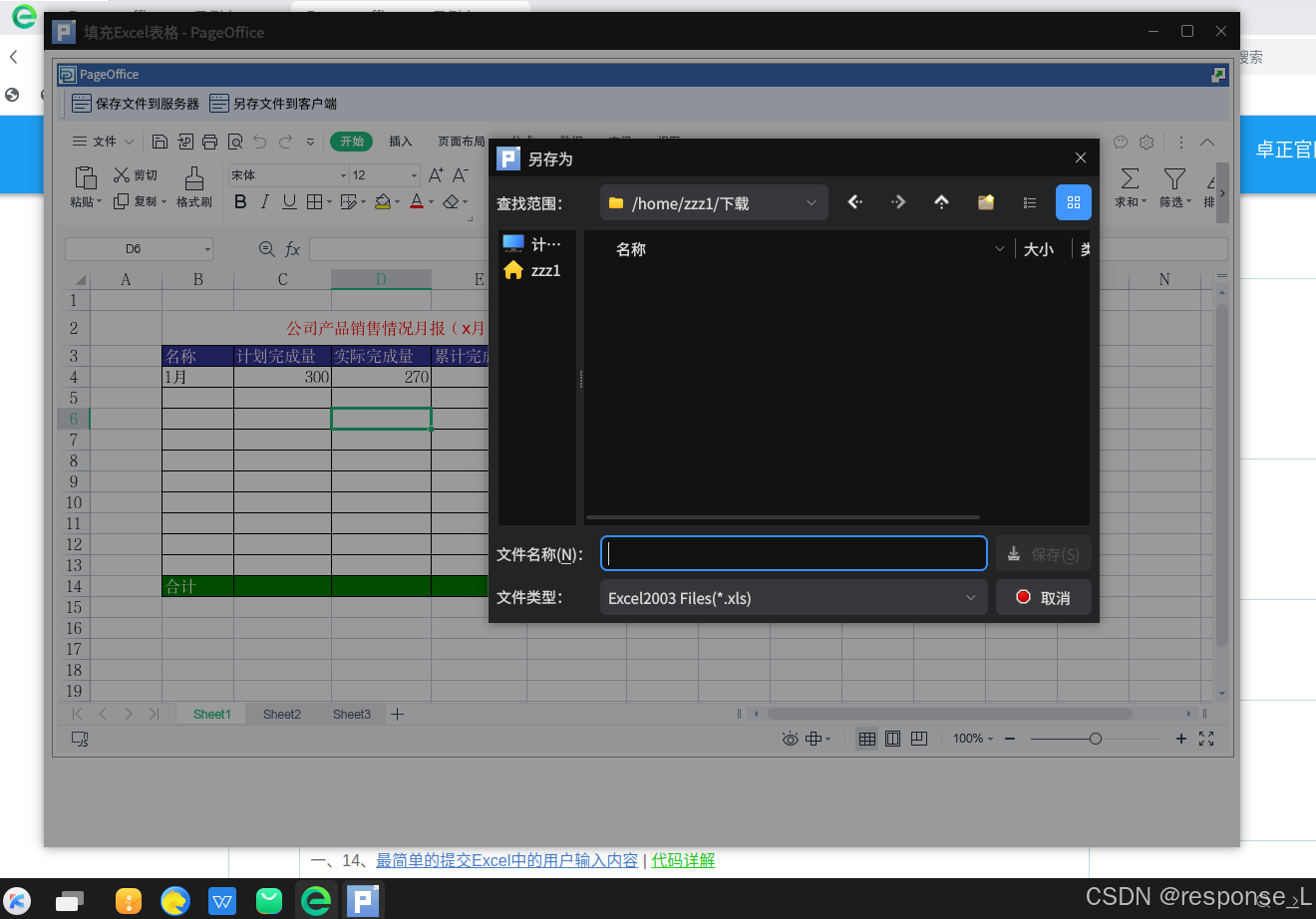Go back in the Save As dialog
1316x919 pixels.
click(854, 202)
